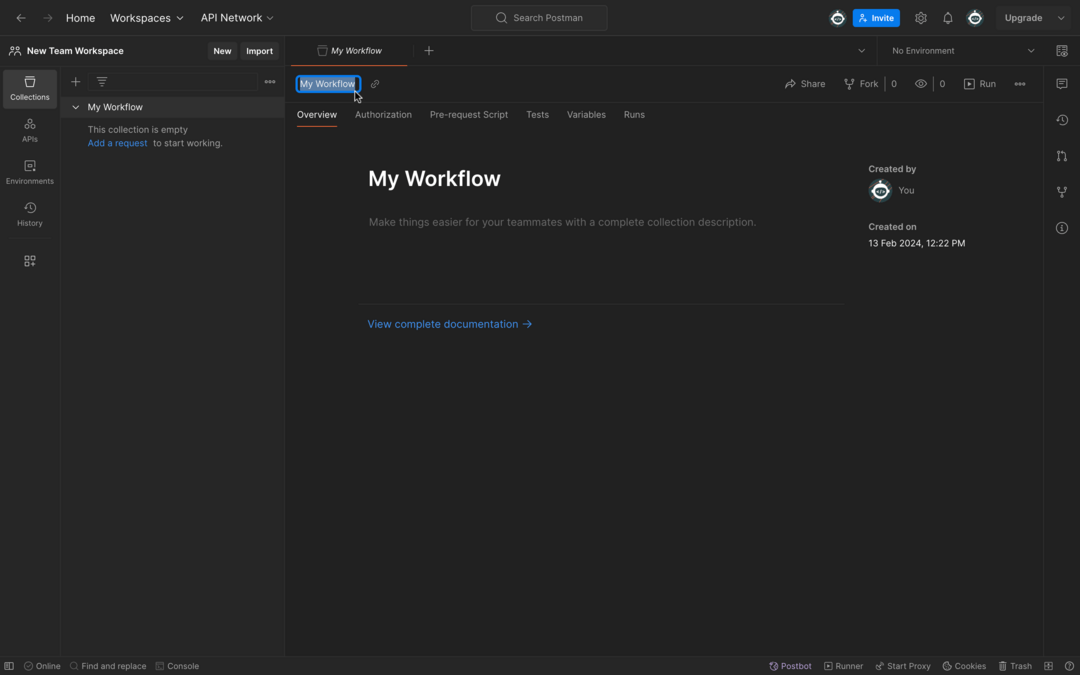Open History in the sidebar

click(x=30, y=214)
